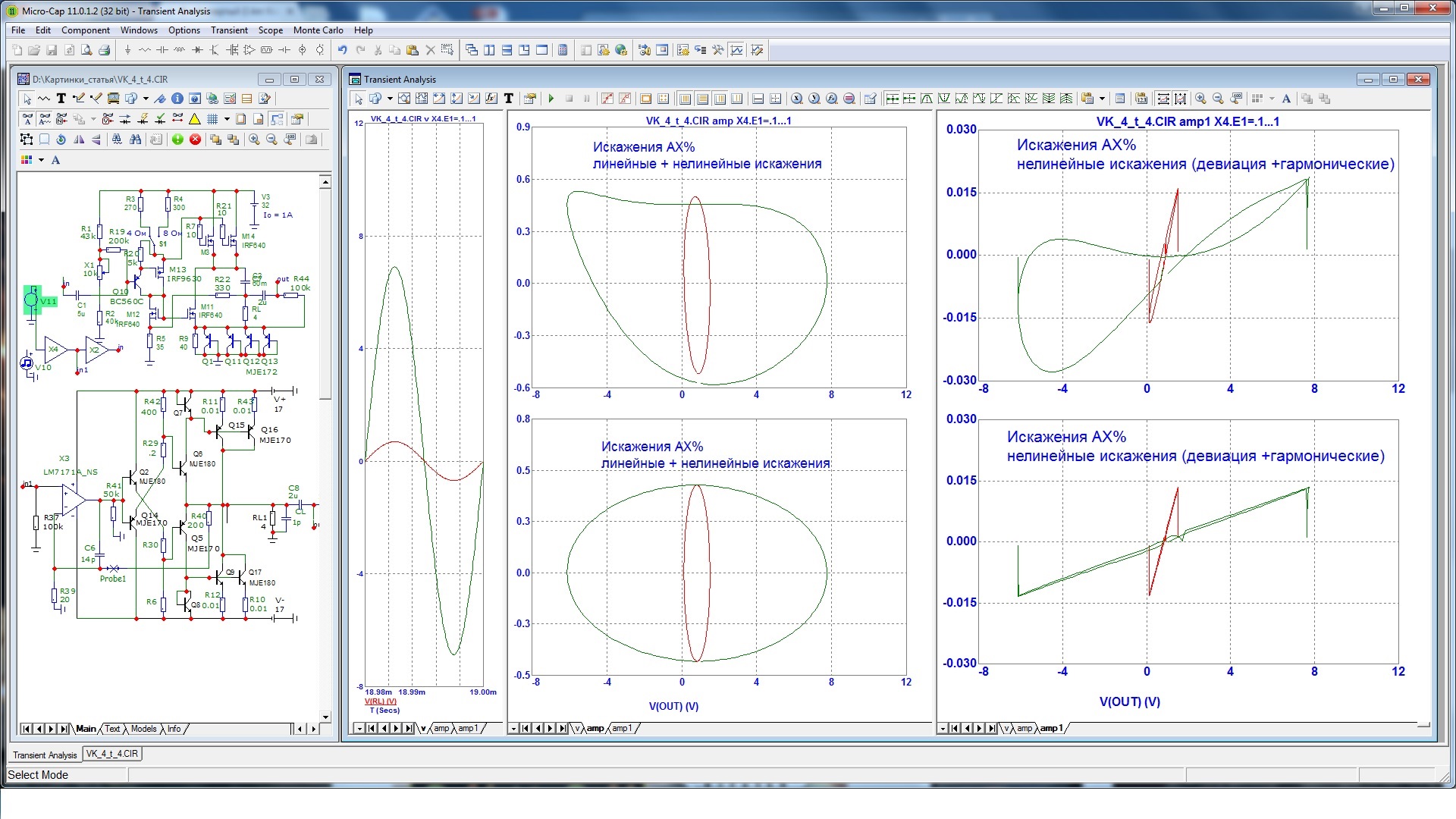Select the amp1 plot tab in left graph pane
Image resolution: width=1456 pixels, height=819 pixels.
(467, 728)
